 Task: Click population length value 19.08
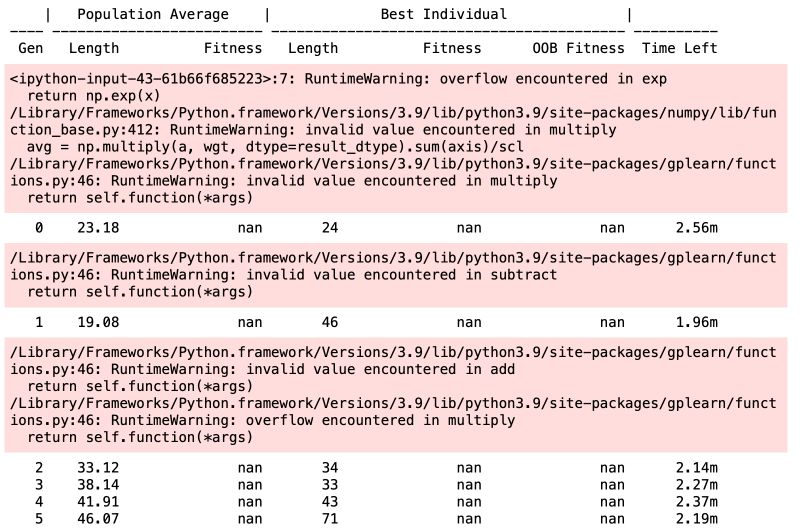tap(98, 322)
